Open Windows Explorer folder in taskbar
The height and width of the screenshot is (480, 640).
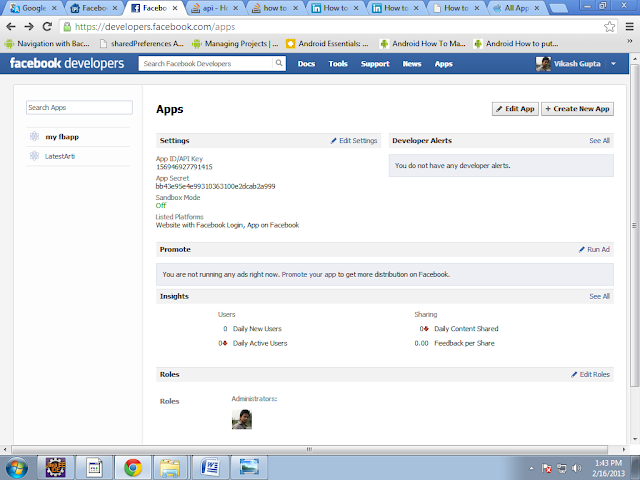[170, 467]
